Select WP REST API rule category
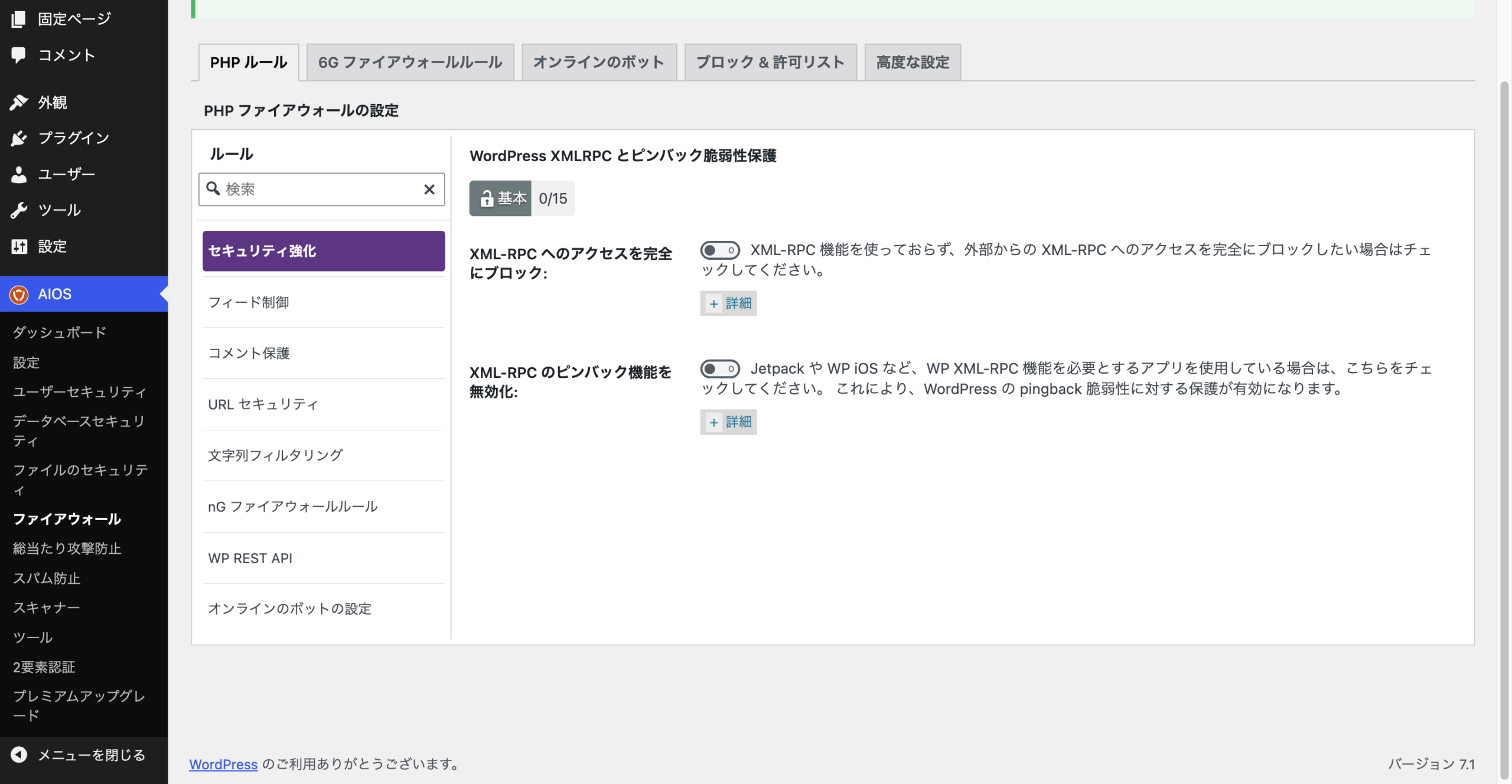The width and height of the screenshot is (1512, 784). 324,558
